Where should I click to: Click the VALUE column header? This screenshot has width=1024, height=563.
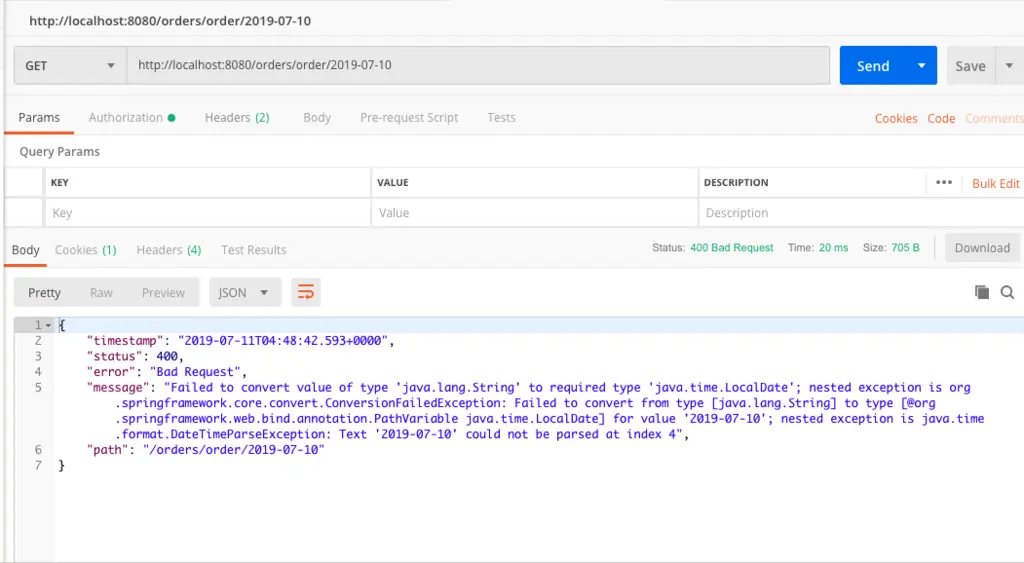392,182
